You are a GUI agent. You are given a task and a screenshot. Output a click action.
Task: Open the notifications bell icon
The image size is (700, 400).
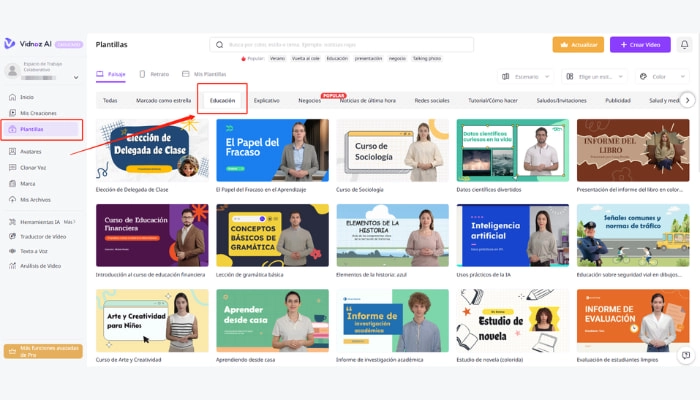click(684, 45)
